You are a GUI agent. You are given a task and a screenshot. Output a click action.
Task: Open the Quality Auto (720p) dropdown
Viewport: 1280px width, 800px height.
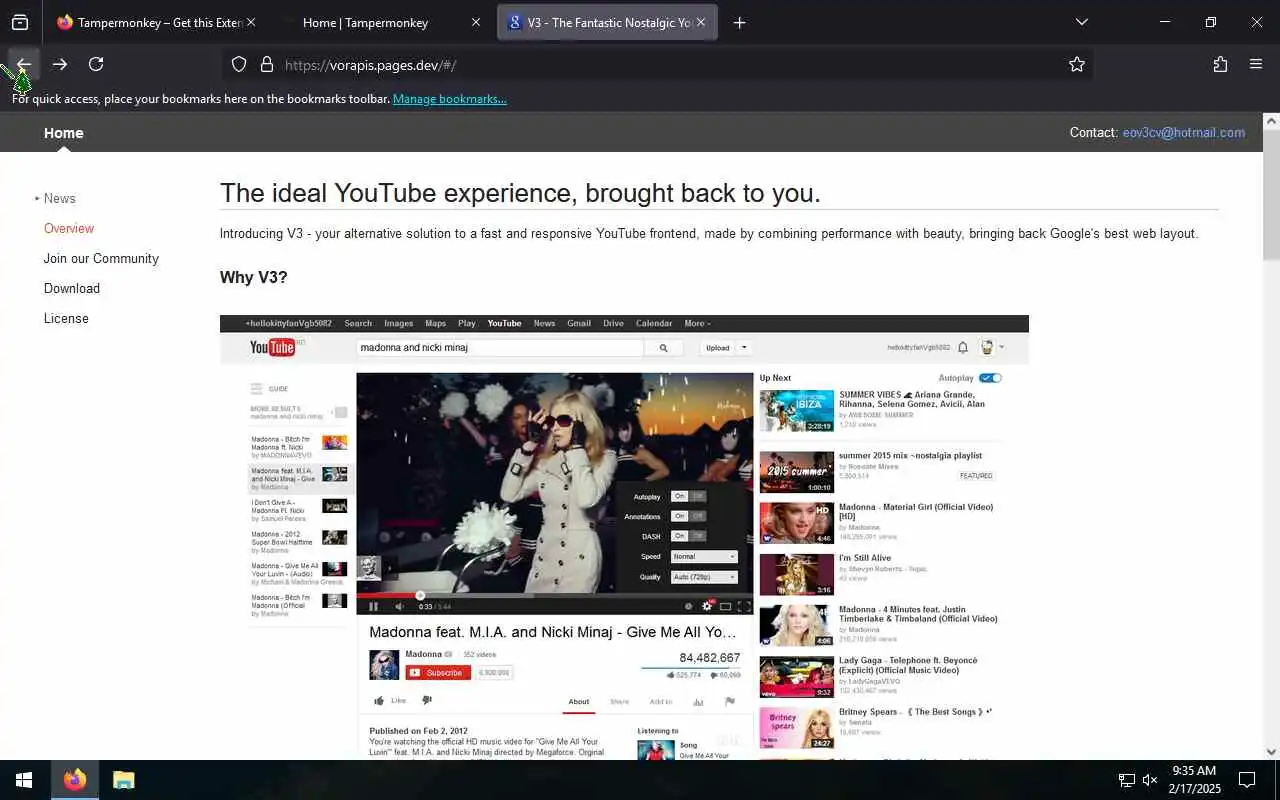click(704, 577)
